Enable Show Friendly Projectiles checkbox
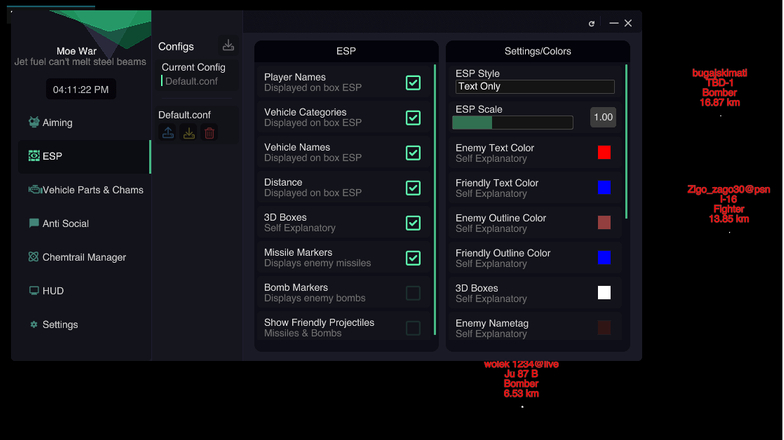The height and width of the screenshot is (440, 784). [x=413, y=328]
